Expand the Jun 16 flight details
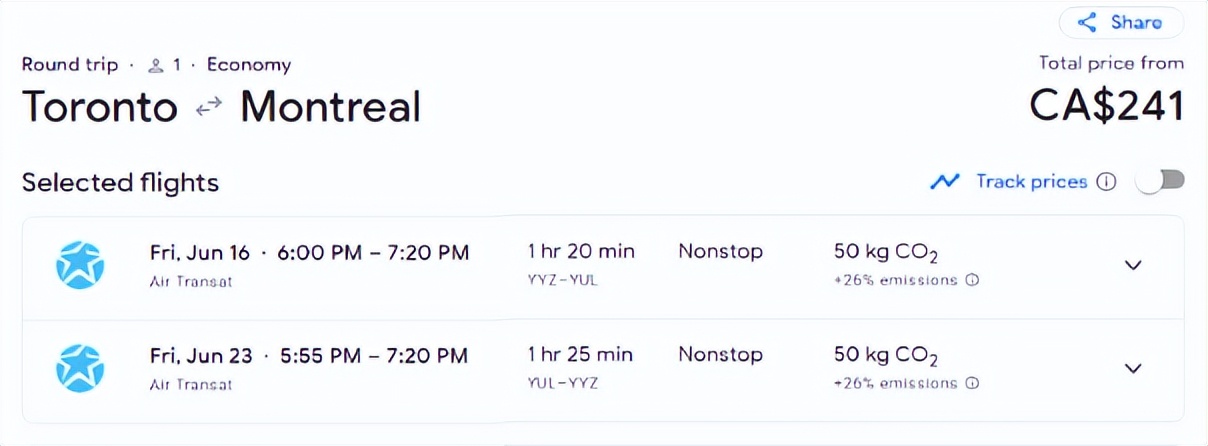 1132,265
